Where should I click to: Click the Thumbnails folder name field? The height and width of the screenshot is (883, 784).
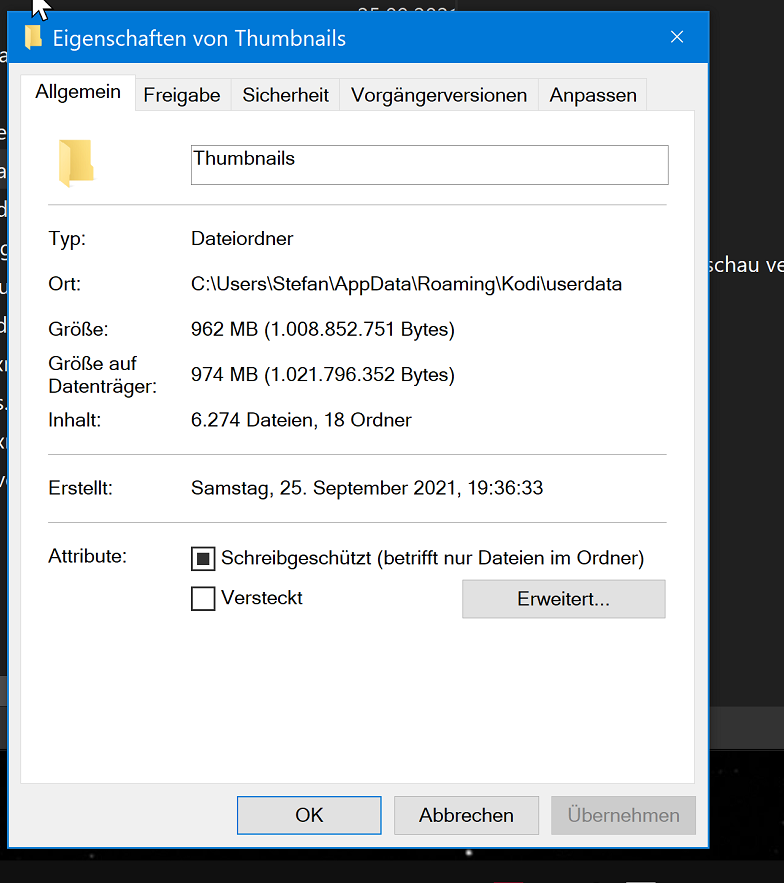[430, 165]
